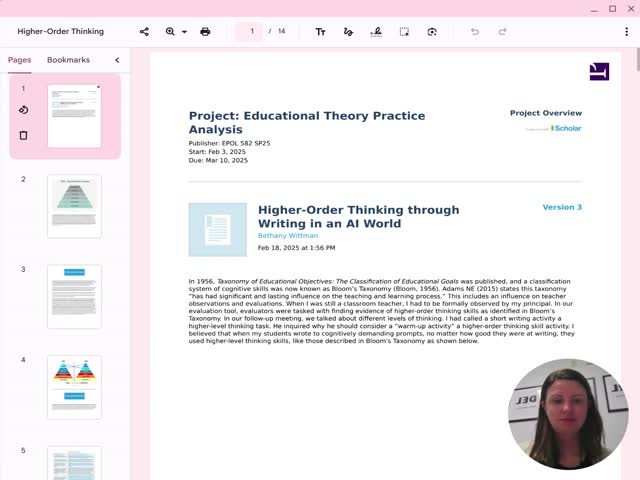
Task: Click the share icon in the toolbar
Action: tap(144, 32)
